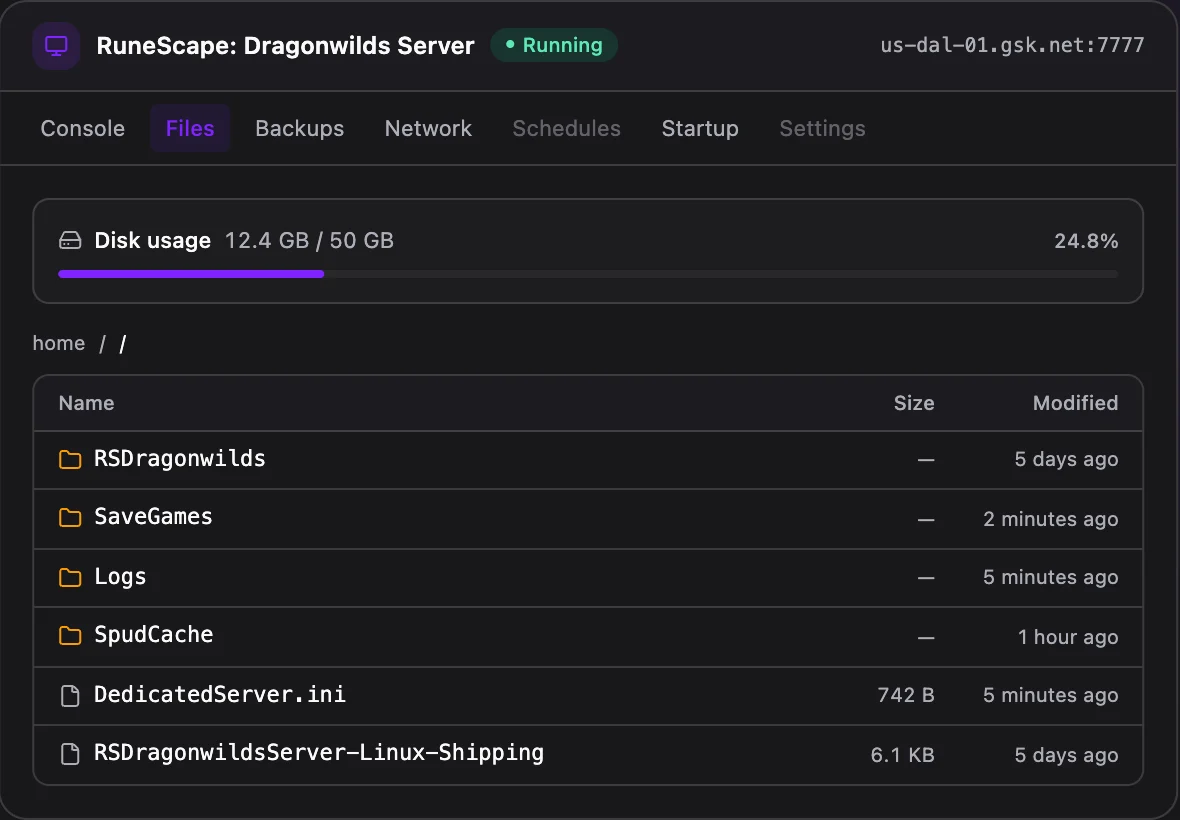Click the DedicatedServer.ini file icon
The height and width of the screenshot is (820, 1180).
pos(70,695)
